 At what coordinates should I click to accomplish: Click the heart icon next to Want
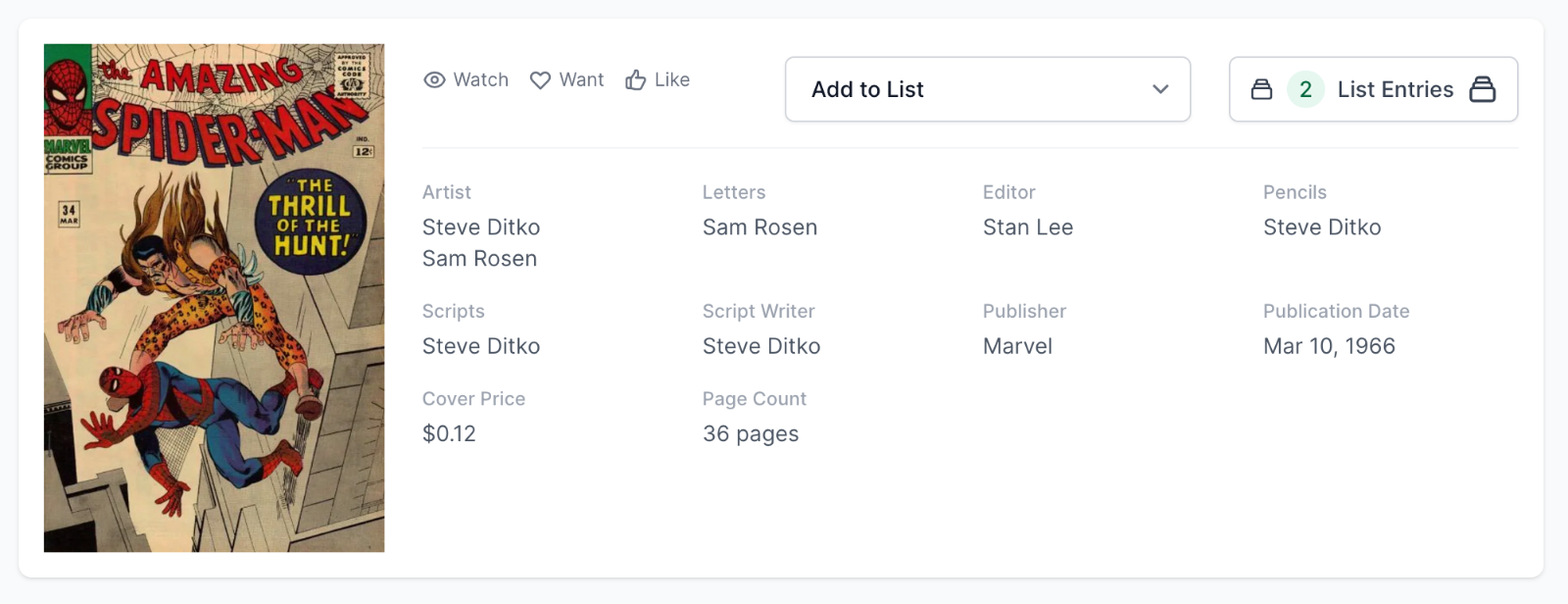[540, 80]
